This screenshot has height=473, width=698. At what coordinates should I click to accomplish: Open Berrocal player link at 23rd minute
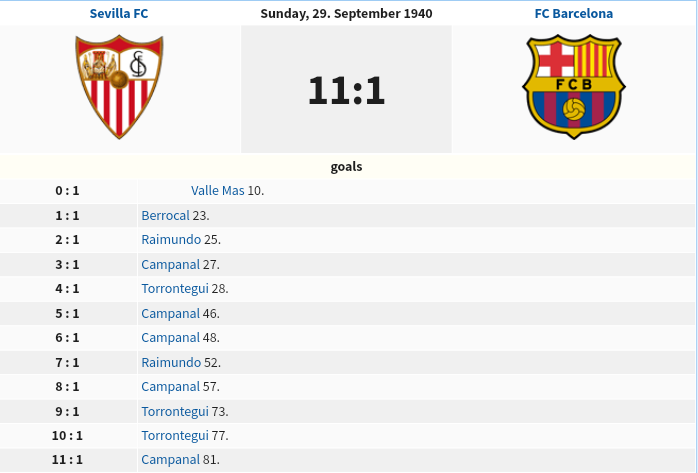coord(165,215)
